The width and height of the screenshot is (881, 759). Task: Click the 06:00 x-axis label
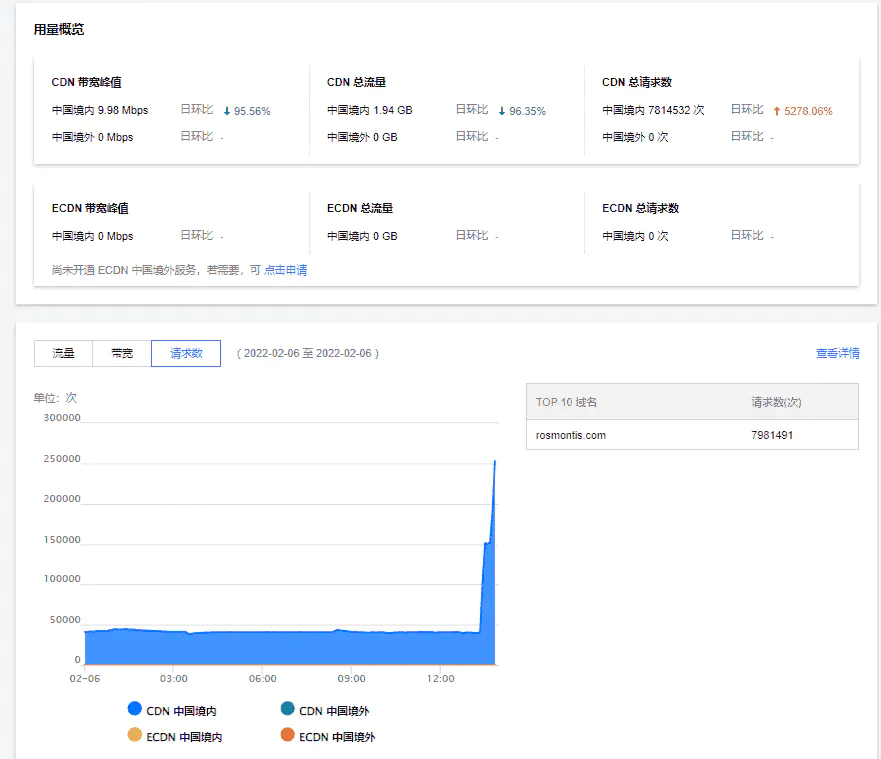tap(262, 679)
